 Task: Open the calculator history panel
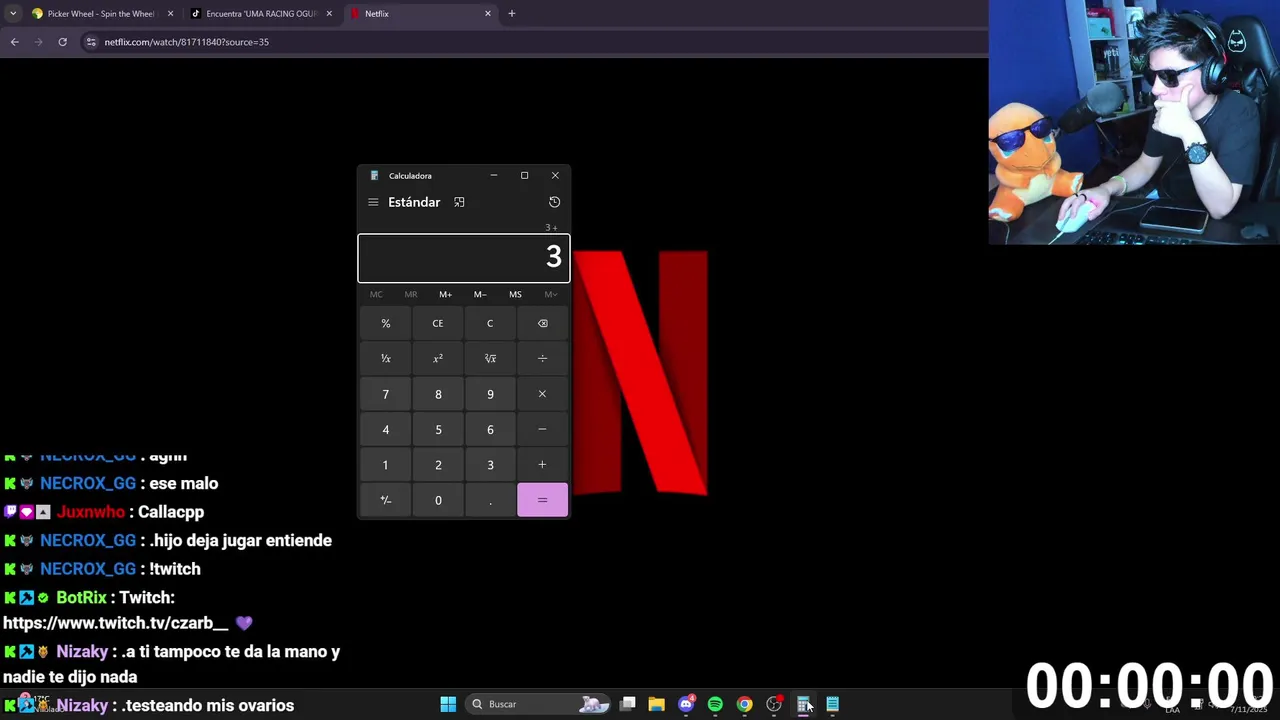click(554, 202)
